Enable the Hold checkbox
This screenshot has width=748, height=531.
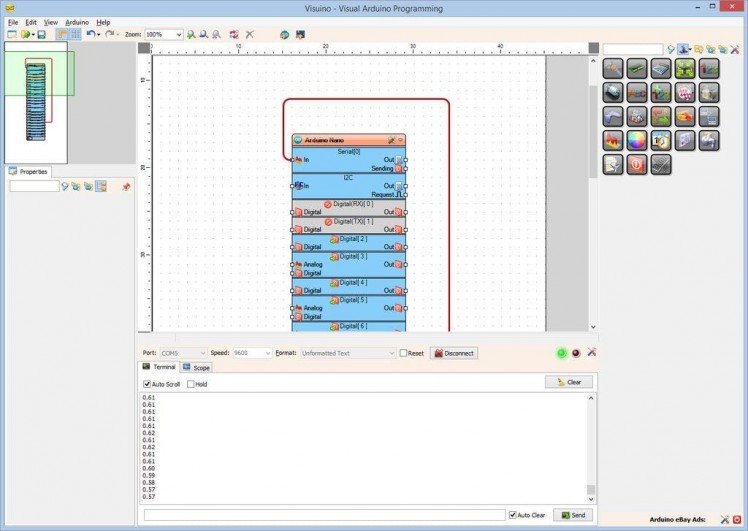pos(190,384)
